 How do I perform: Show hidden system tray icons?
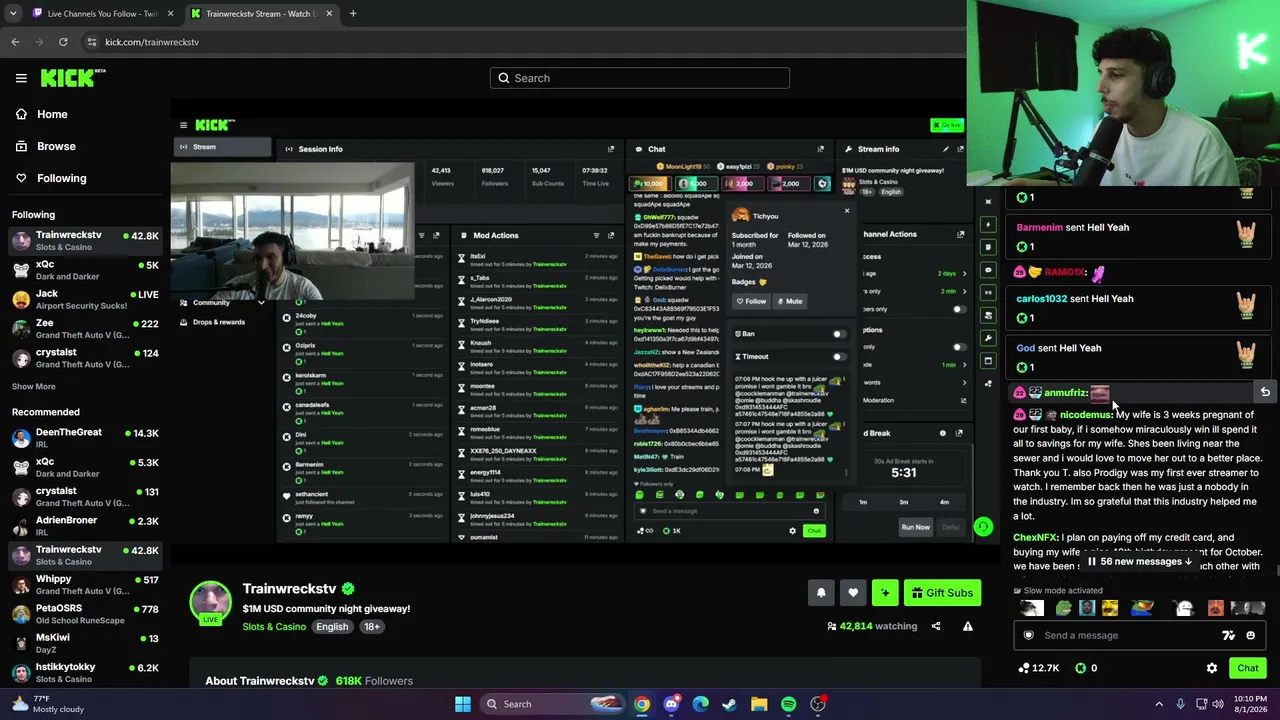point(1160,704)
